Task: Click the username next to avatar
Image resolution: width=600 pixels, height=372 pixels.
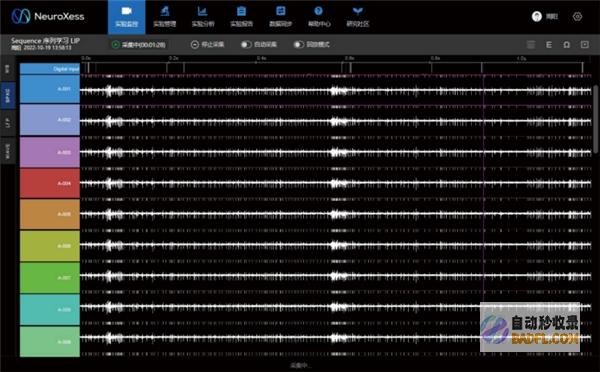Action: click(x=551, y=16)
